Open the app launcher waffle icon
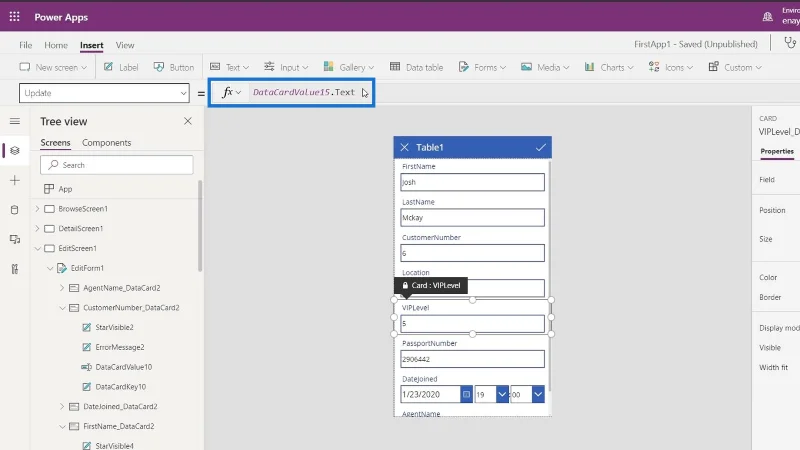Screen dimensions: 800x450 pos(14,17)
